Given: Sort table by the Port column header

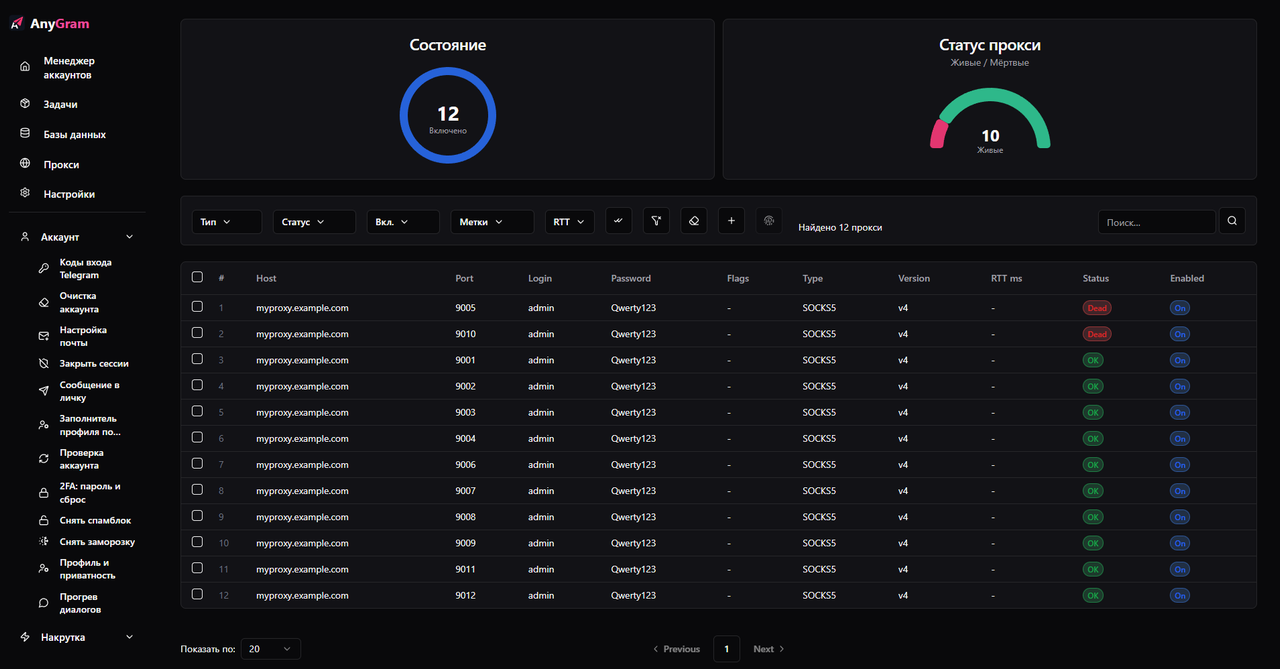Looking at the screenshot, I should coord(464,278).
